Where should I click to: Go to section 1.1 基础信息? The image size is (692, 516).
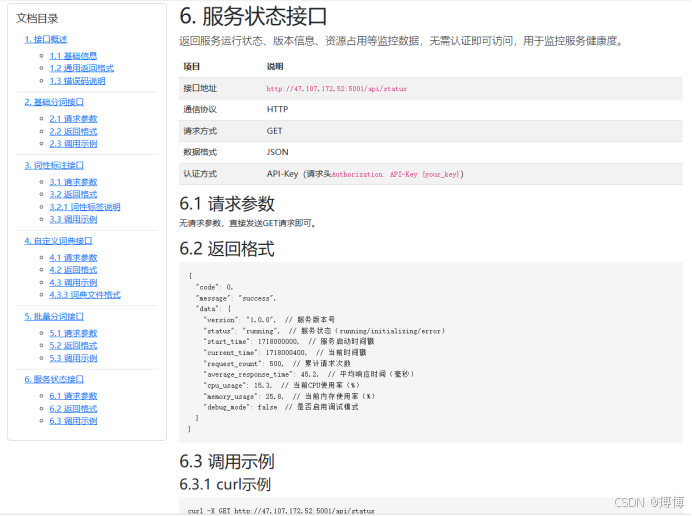(x=73, y=56)
